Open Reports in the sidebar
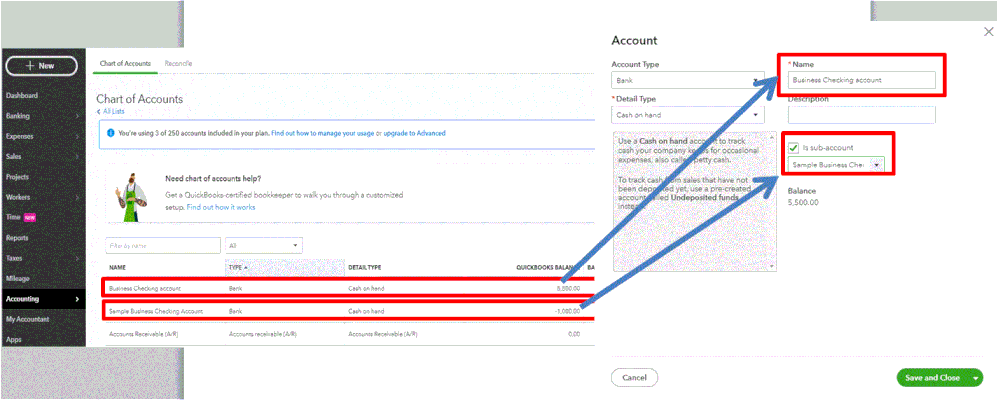Screen dimensions: 998x400 point(17,238)
